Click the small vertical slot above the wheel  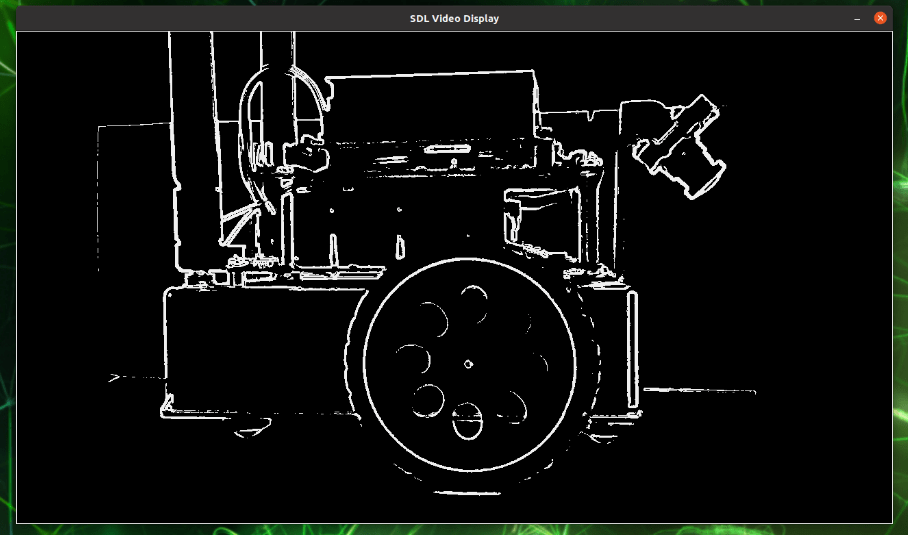400,247
